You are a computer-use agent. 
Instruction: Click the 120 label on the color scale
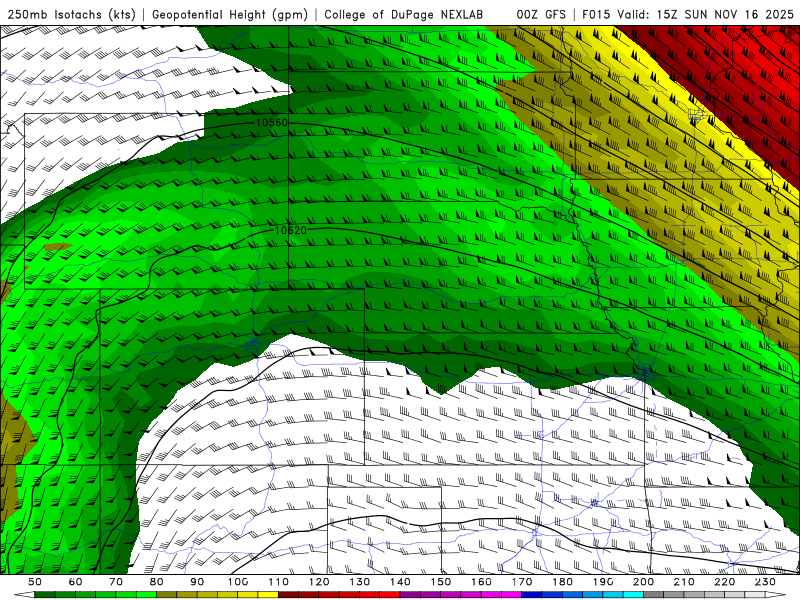(319, 582)
